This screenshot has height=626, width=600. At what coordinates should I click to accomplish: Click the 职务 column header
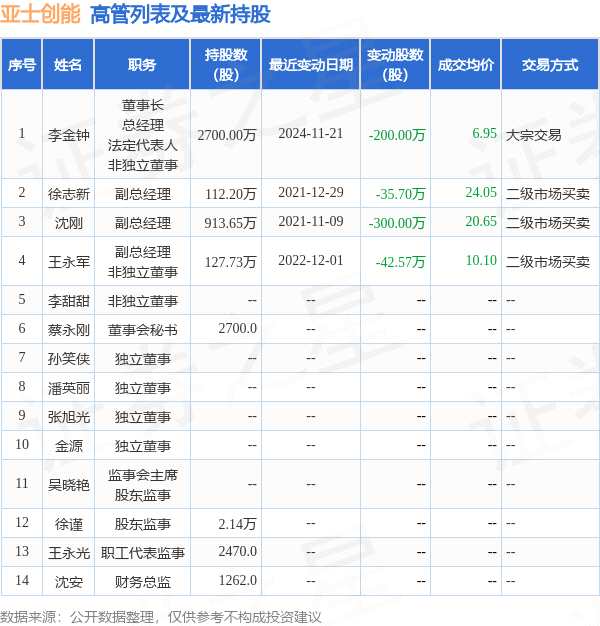[142, 64]
